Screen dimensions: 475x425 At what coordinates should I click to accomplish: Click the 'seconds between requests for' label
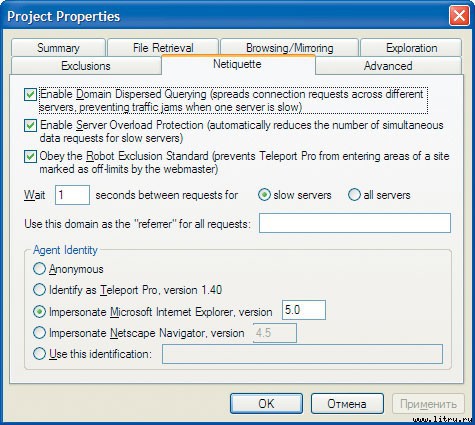click(x=167, y=195)
